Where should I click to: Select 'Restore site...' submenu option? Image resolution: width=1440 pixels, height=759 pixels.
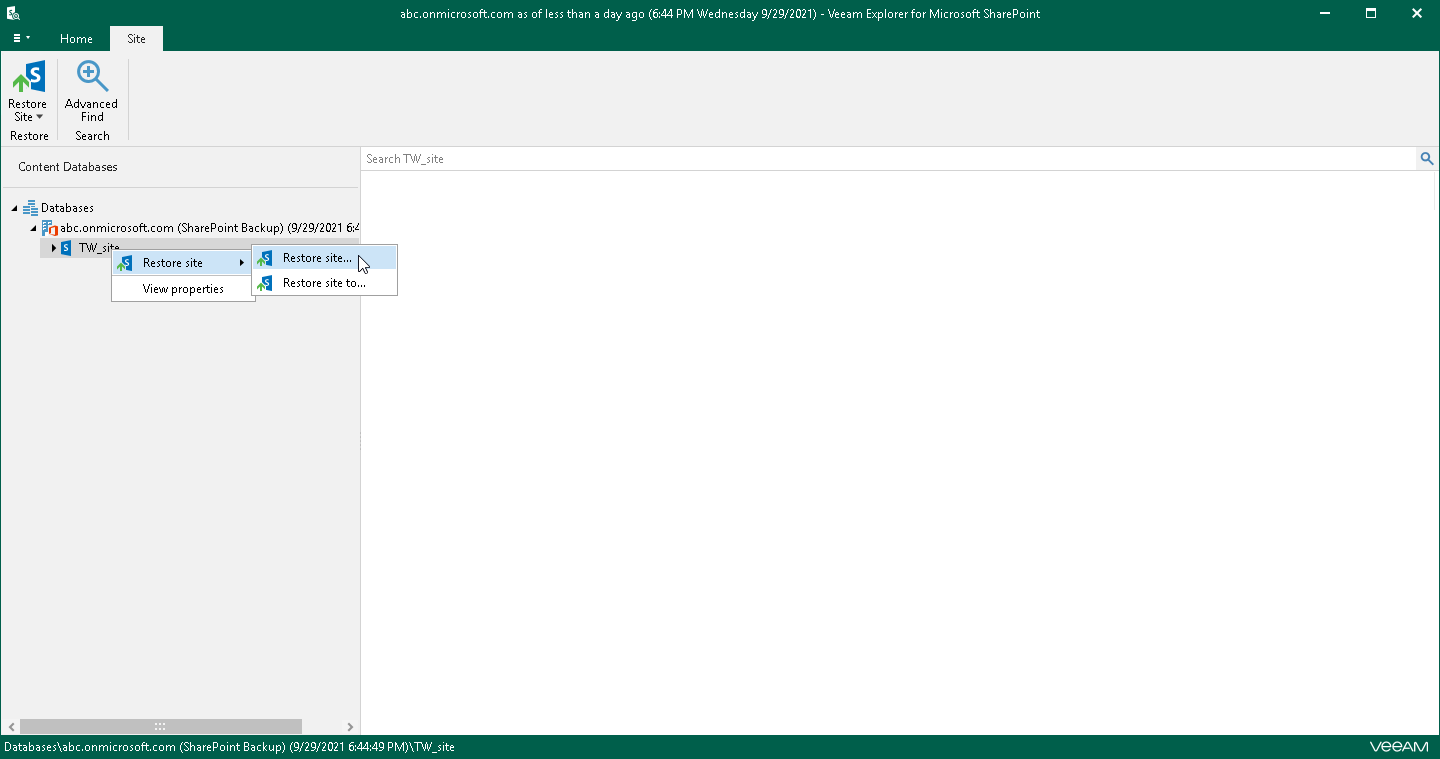324,258
